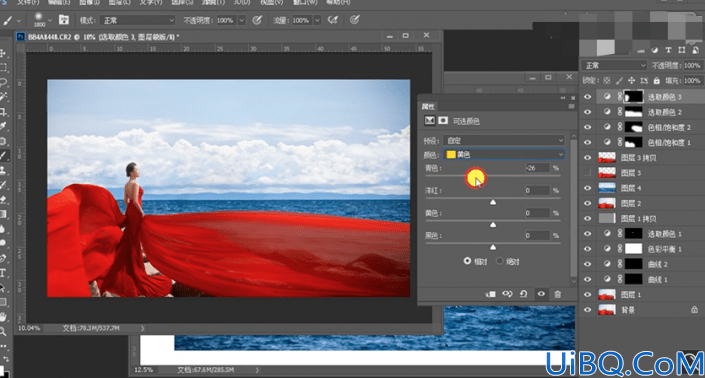Hide the 选取颜色 3 layer
705x378 pixels.
tap(587, 97)
